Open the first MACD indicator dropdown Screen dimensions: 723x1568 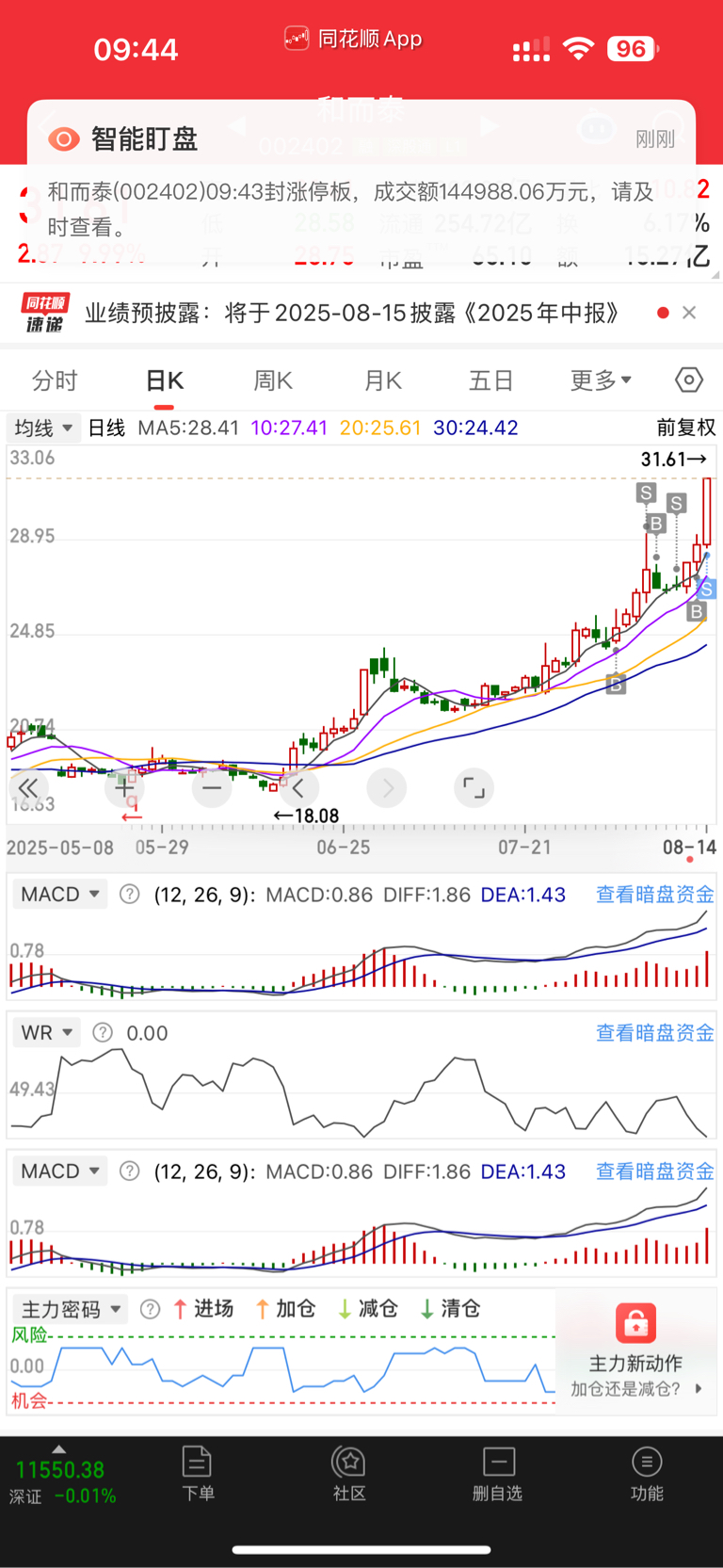pyautogui.click(x=59, y=894)
